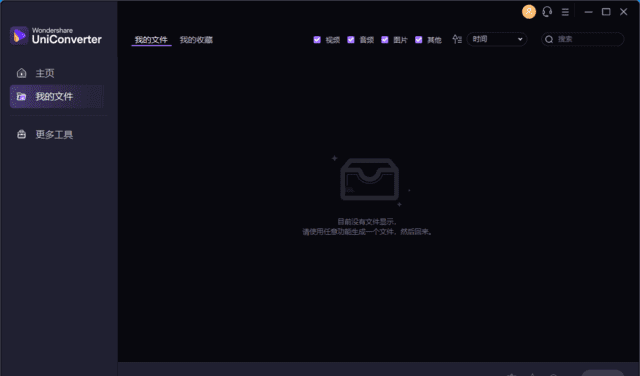Screen dimensions: 640x376
Task: Minimize the UniConverter window
Action: (588, 12)
